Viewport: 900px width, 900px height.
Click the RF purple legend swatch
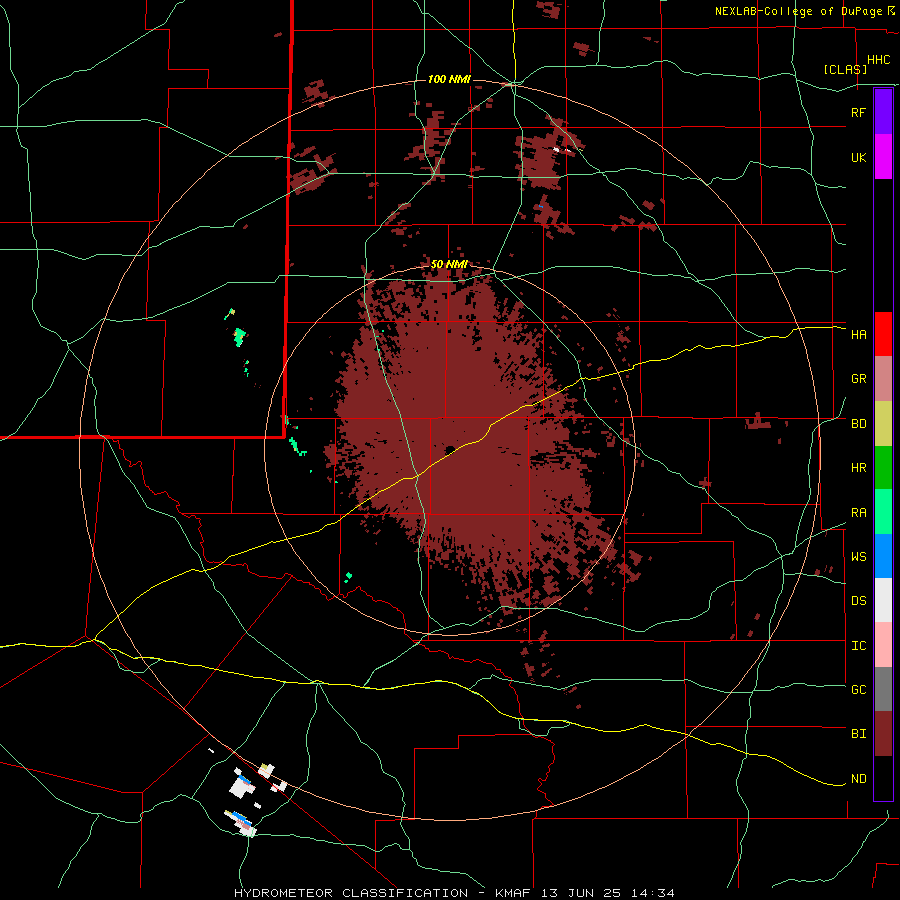point(883,112)
